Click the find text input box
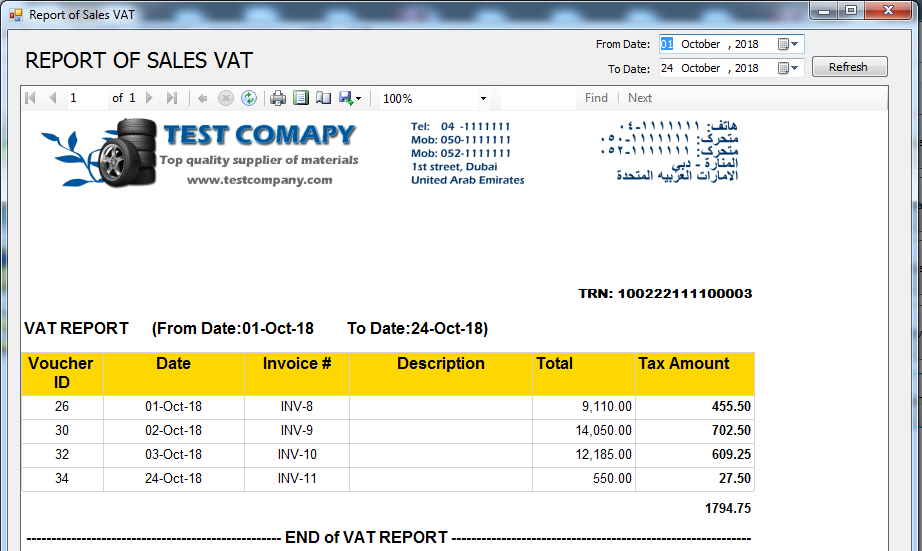 tap(538, 98)
